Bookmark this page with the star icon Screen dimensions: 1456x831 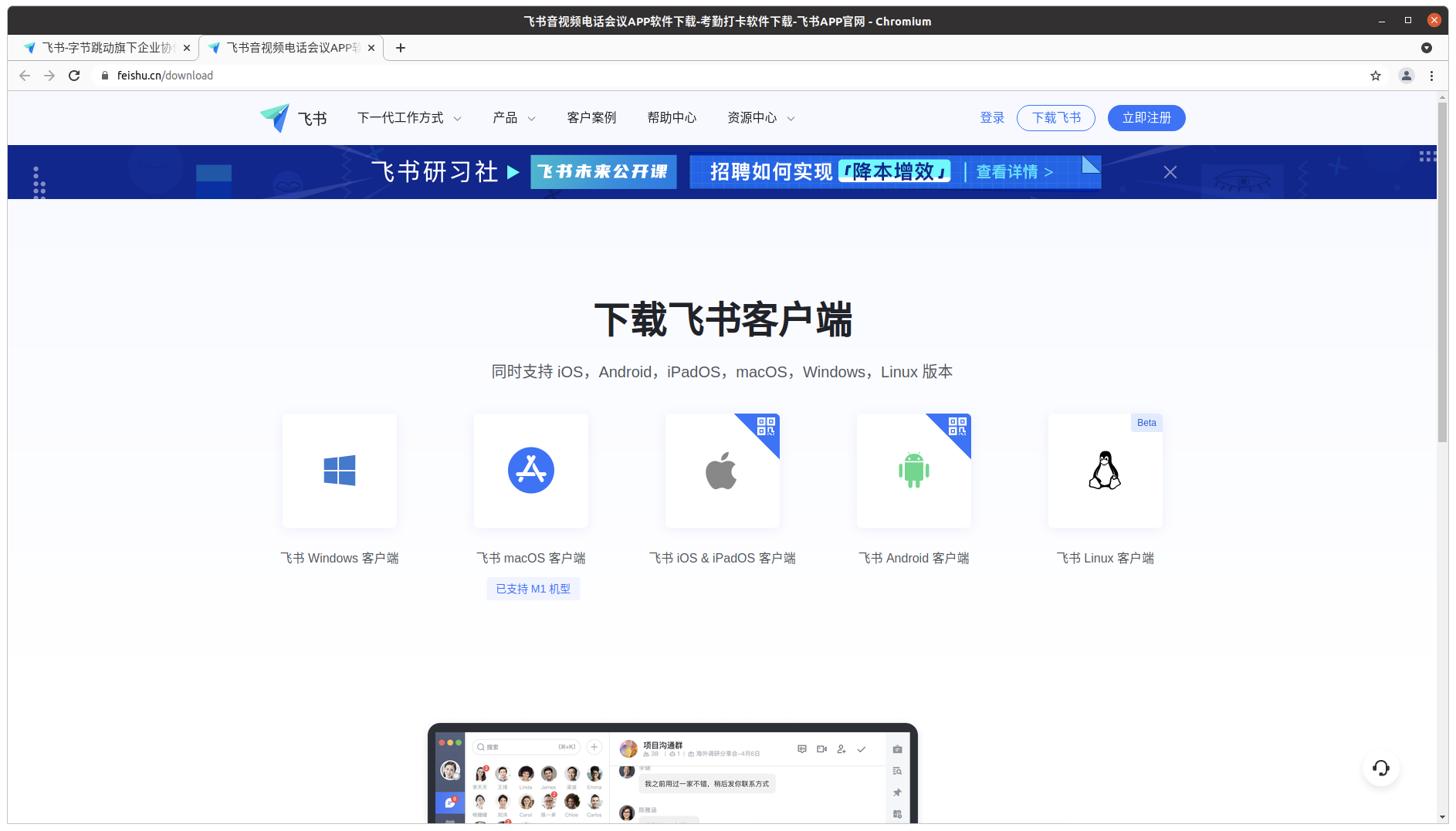point(1376,76)
